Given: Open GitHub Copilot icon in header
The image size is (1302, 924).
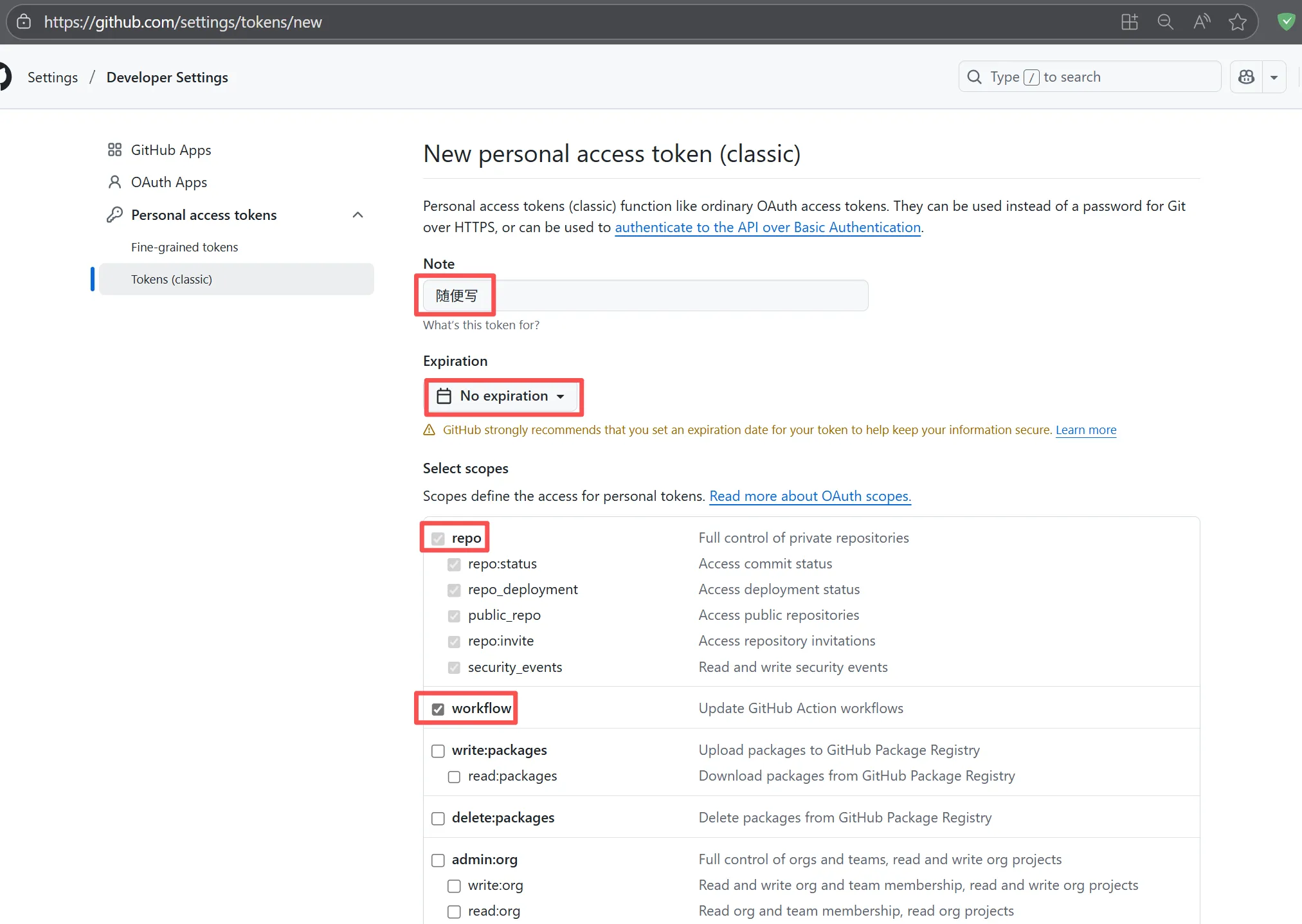Looking at the screenshot, I should (1246, 77).
